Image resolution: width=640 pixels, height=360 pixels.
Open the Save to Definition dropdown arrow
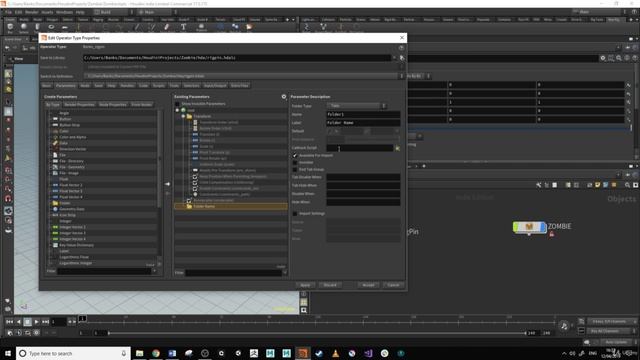point(402,76)
